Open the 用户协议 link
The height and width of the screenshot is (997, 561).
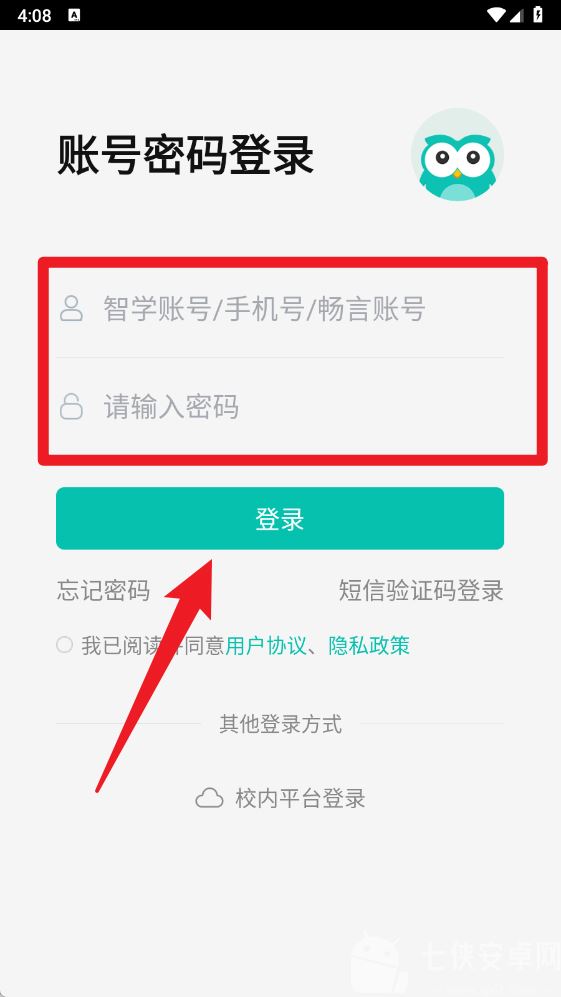point(266,646)
